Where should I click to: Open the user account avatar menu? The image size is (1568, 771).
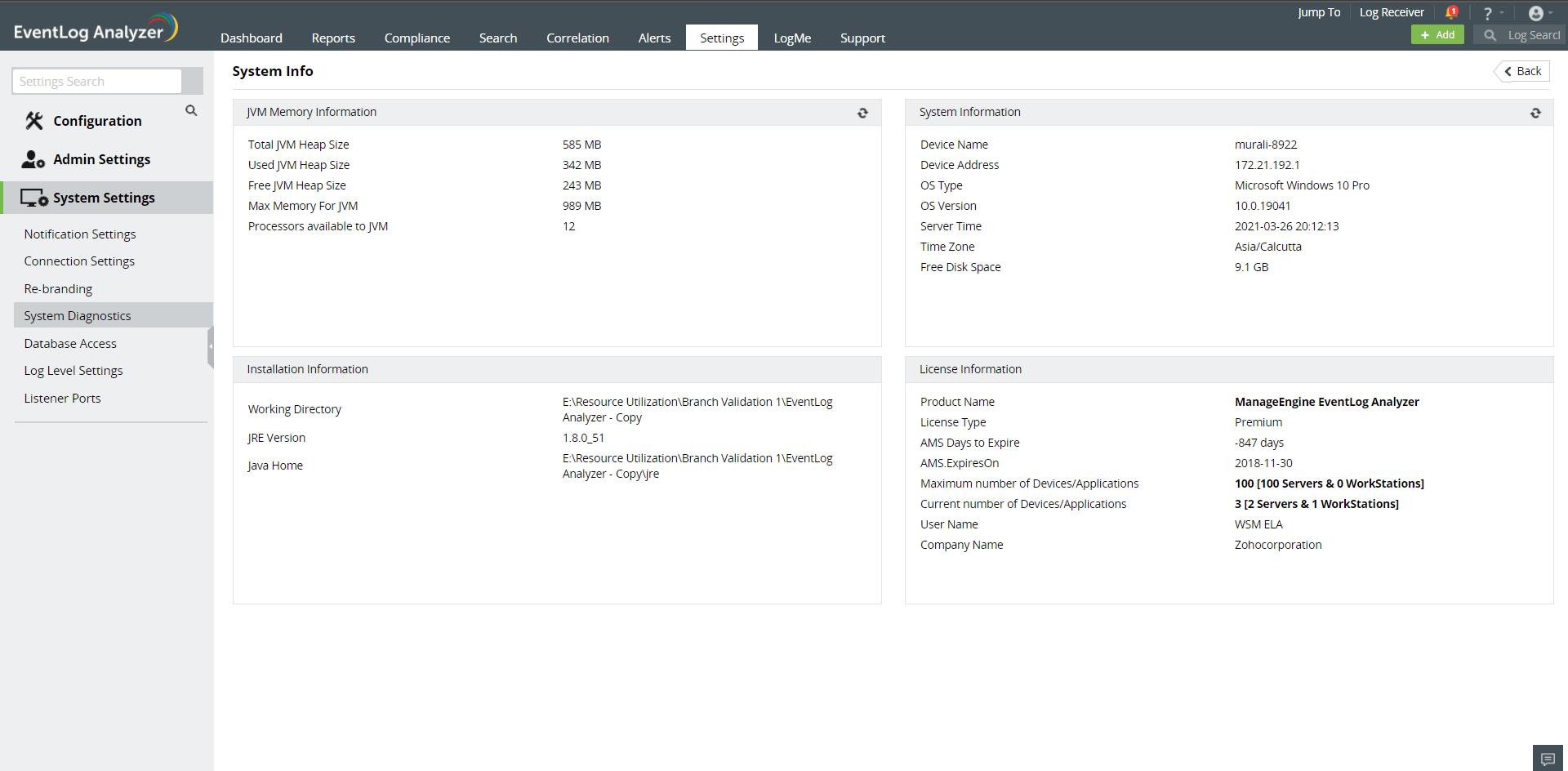click(1536, 13)
